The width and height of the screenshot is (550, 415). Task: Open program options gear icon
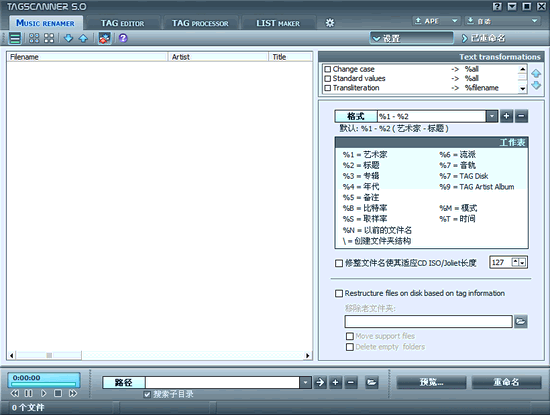pyautogui.click(x=330, y=23)
